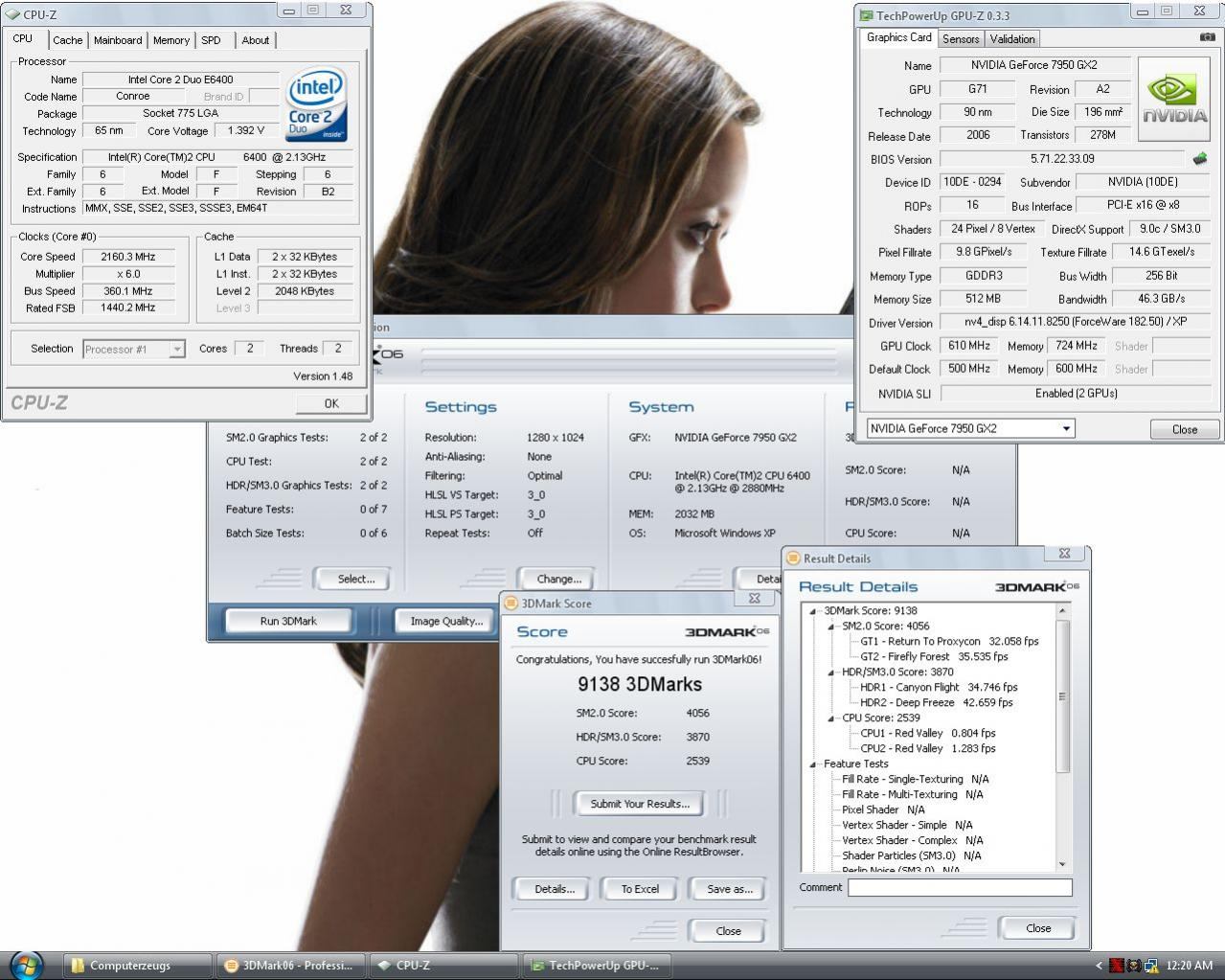Click the NVIDIA logo in GPU-Z
The width and height of the screenshot is (1225, 980).
pyautogui.click(x=1174, y=101)
